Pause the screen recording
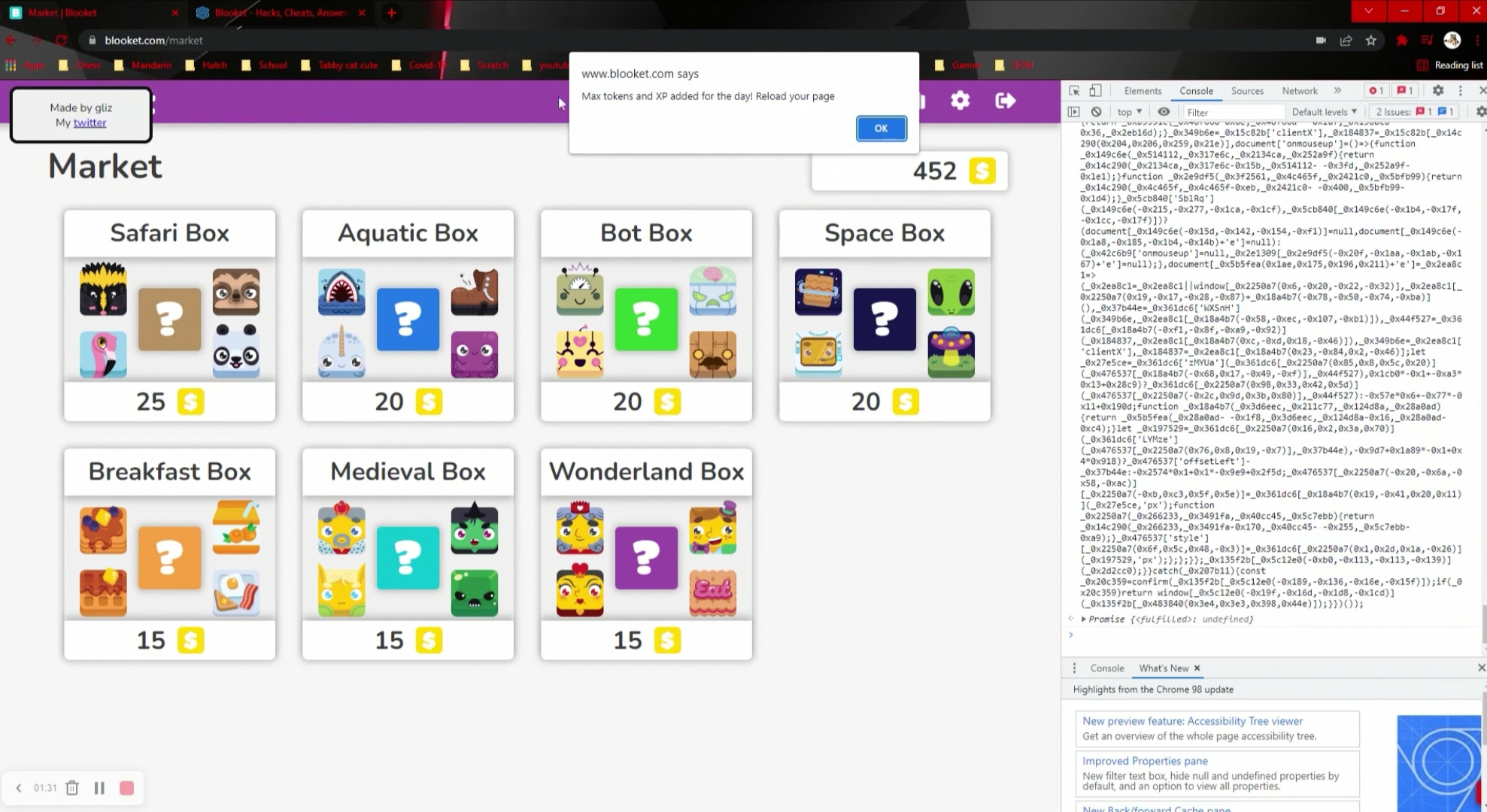This screenshot has width=1487, height=812. [99, 788]
